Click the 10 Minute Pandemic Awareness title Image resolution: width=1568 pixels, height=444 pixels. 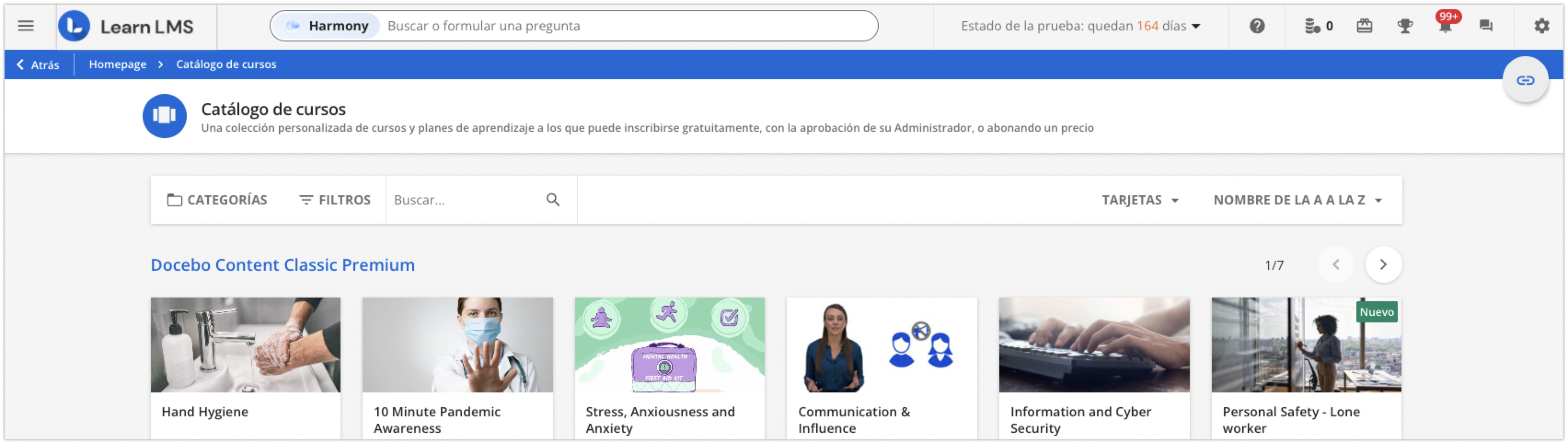[437, 420]
